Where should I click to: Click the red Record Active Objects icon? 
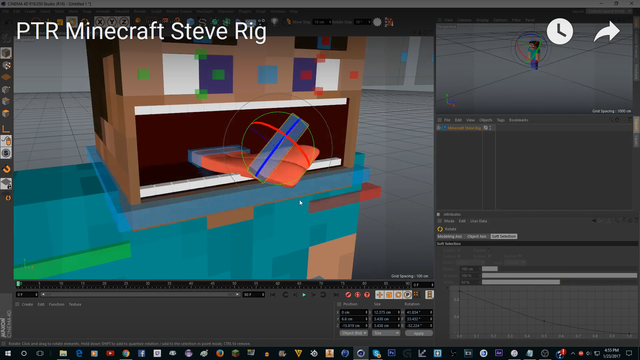pyautogui.click(x=348, y=295)
